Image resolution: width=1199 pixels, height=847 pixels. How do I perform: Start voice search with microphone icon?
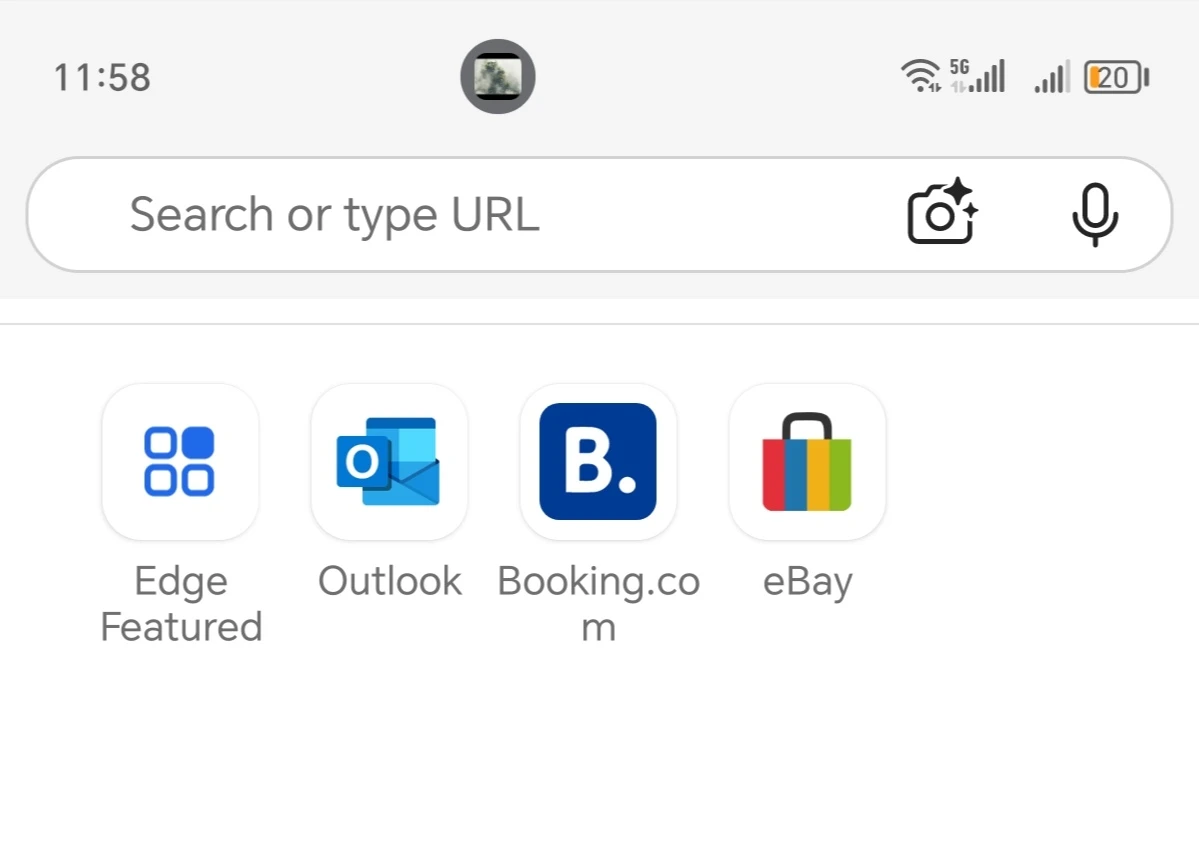click(1095, 214)
